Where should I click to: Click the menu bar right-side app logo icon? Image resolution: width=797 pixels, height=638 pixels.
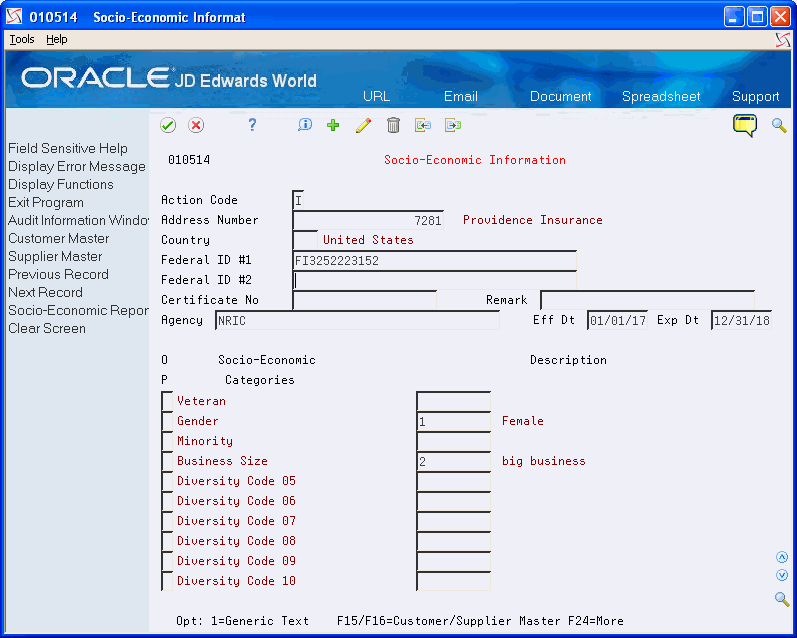(783, 40)
